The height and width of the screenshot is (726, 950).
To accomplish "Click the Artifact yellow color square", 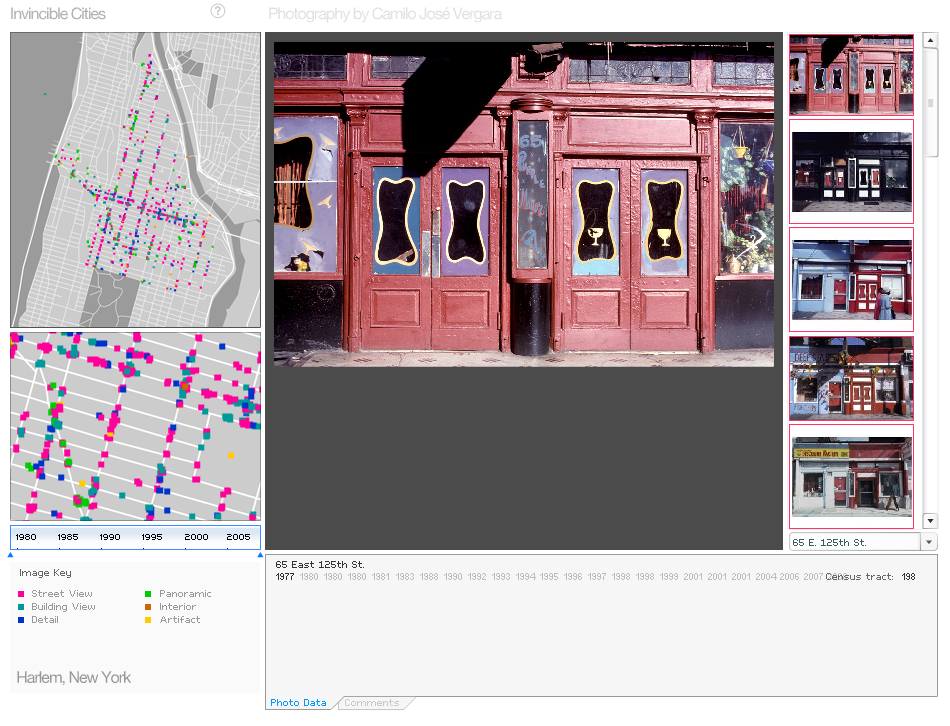I will click(148, 620).
